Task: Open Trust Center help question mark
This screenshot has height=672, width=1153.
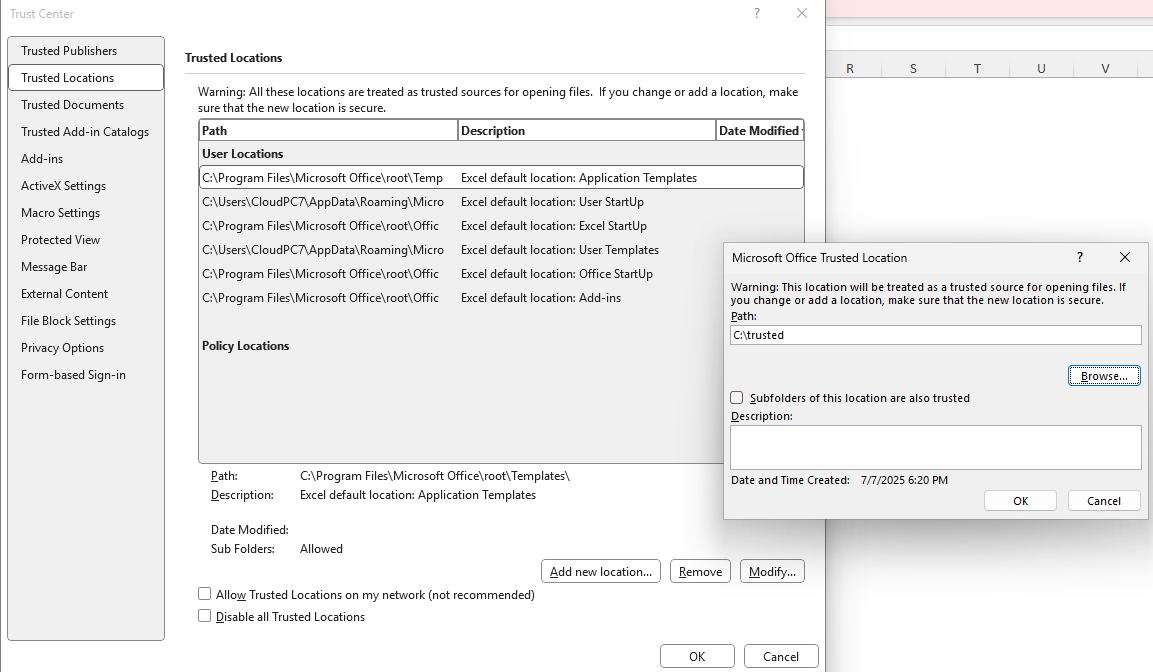Action: click(x=757, y=13)
